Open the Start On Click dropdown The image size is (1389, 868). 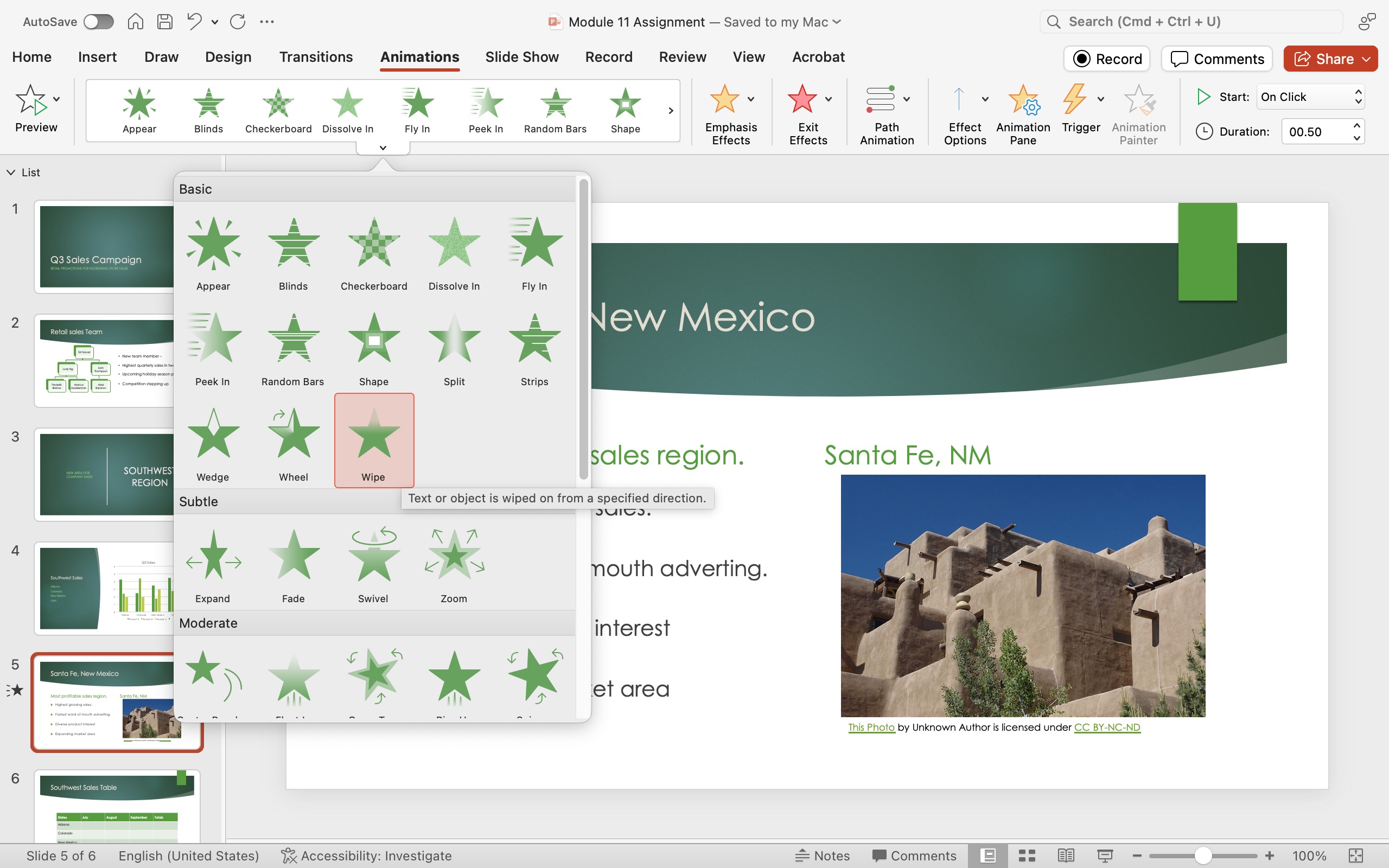pos(1310,97)
